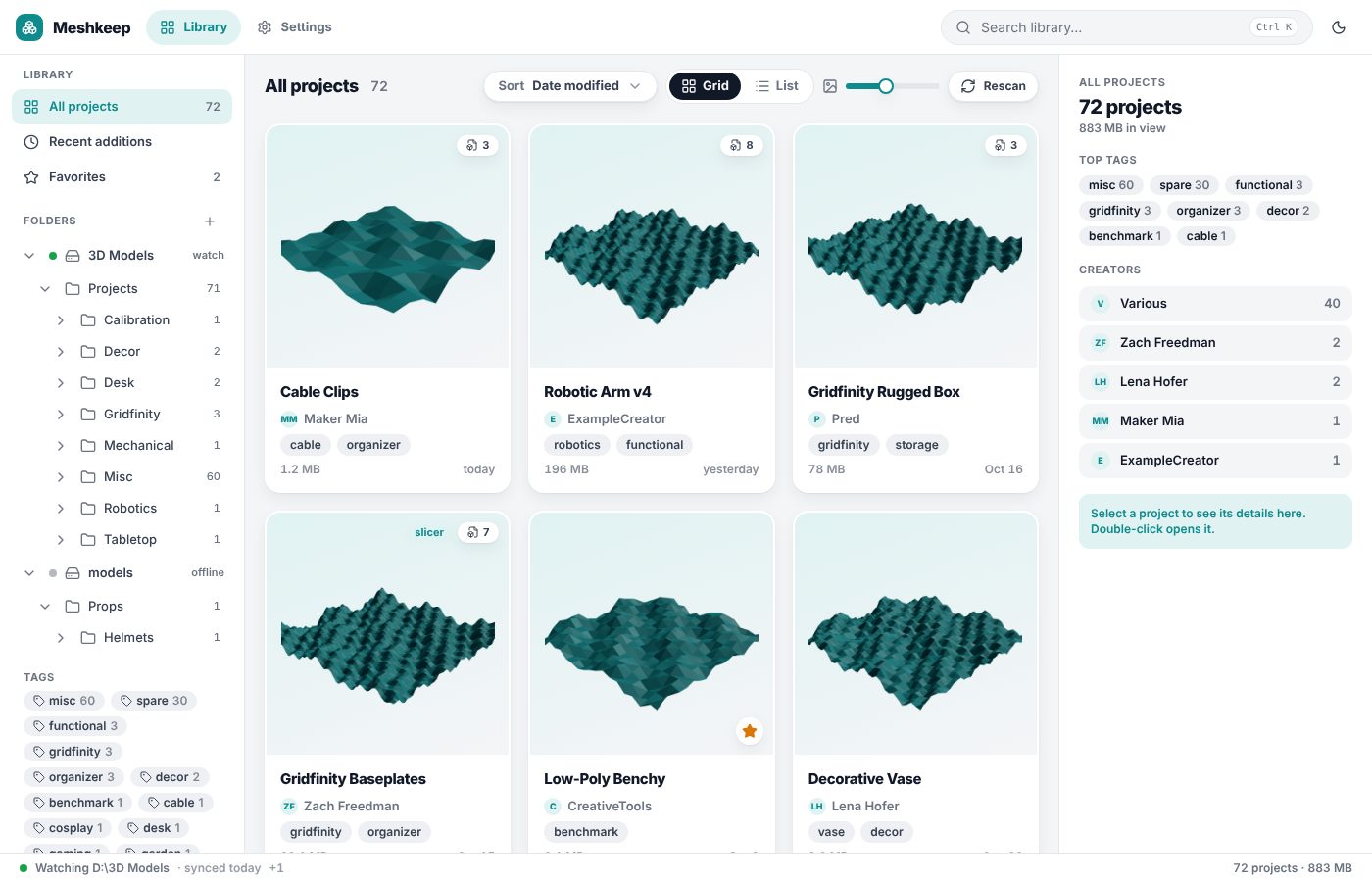This screenshot has width=1372, height=882.
Task: Open the Decorative Vase thumbnail
Action: click(x=915, y=633)
